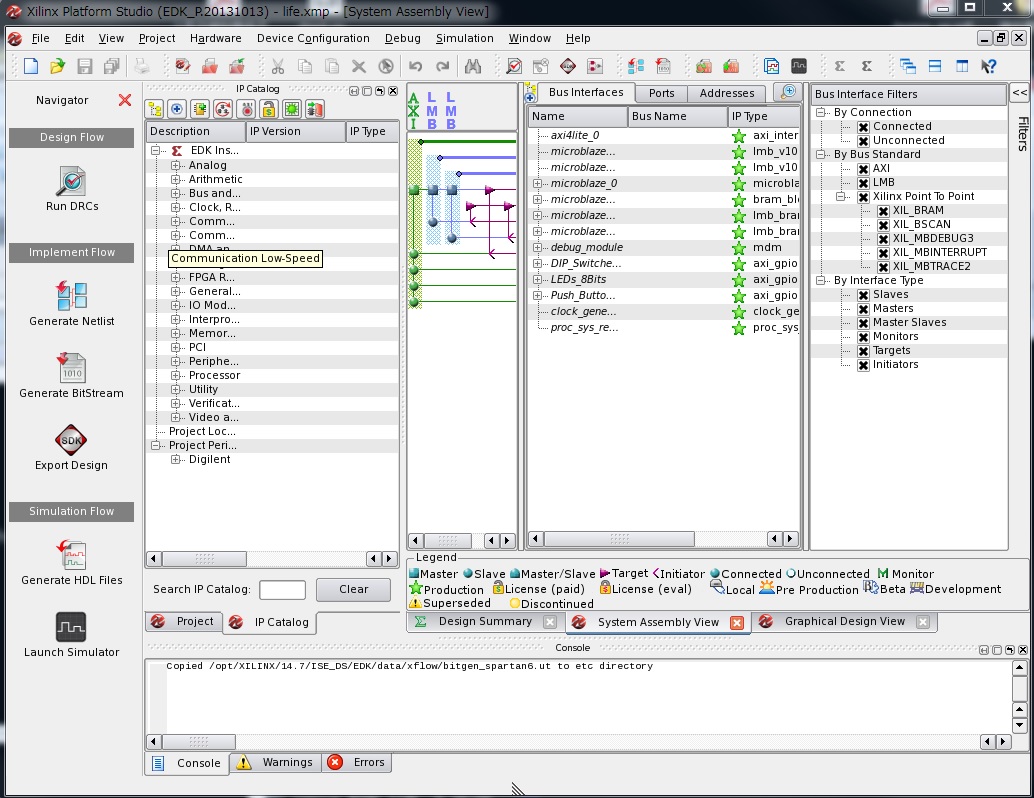Click the Generate Netlist icon
Screen dimensions: 1034x798
tap(71, 295)
